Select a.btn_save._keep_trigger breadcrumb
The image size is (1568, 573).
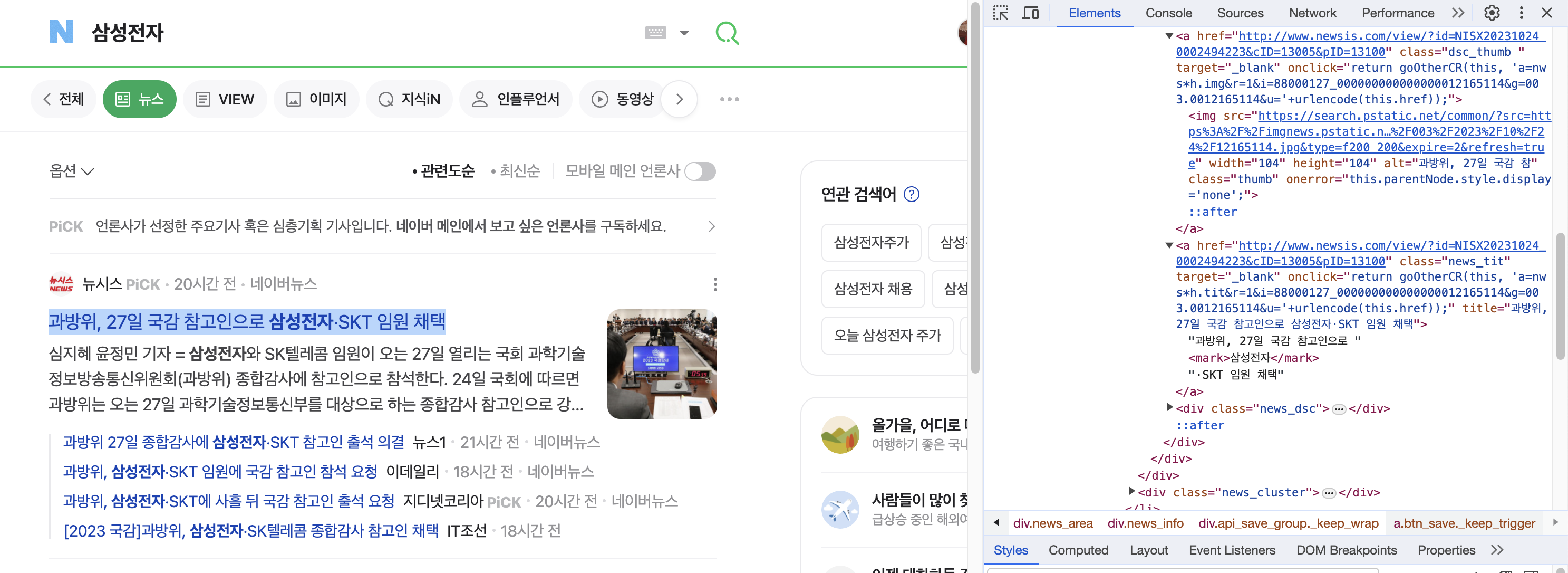(1464, 523)
